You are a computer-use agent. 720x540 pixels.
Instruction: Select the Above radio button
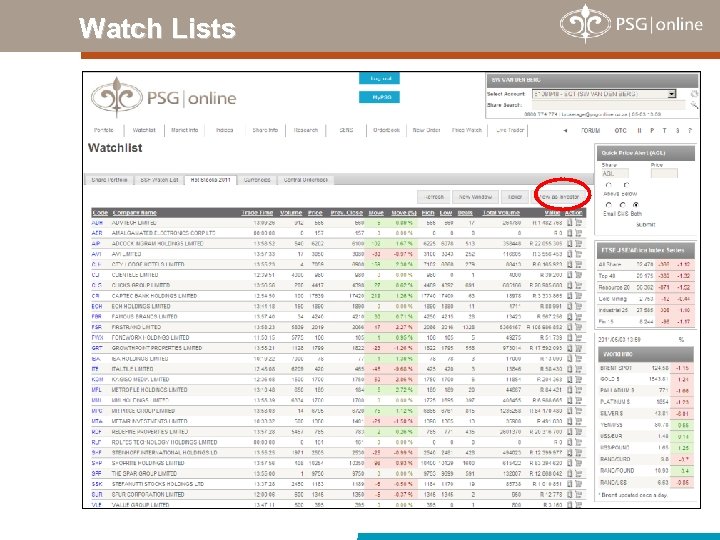click(609, 186)
